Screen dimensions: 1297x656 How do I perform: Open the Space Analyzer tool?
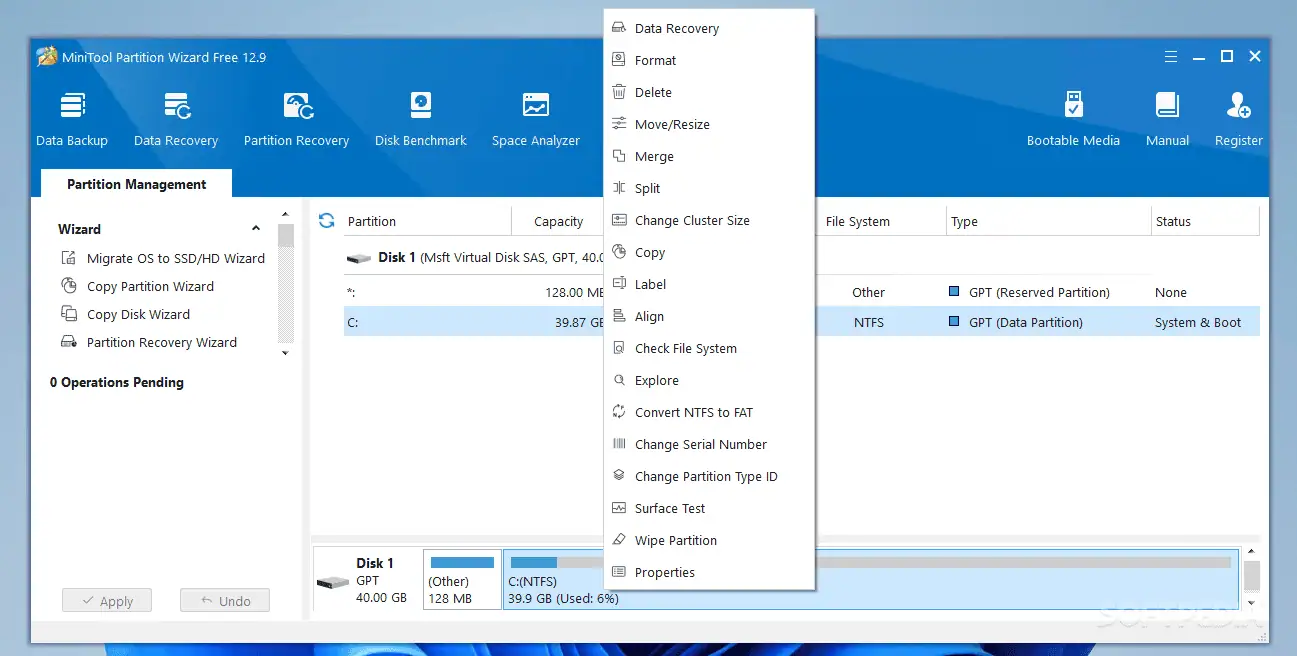pos(536,119)
